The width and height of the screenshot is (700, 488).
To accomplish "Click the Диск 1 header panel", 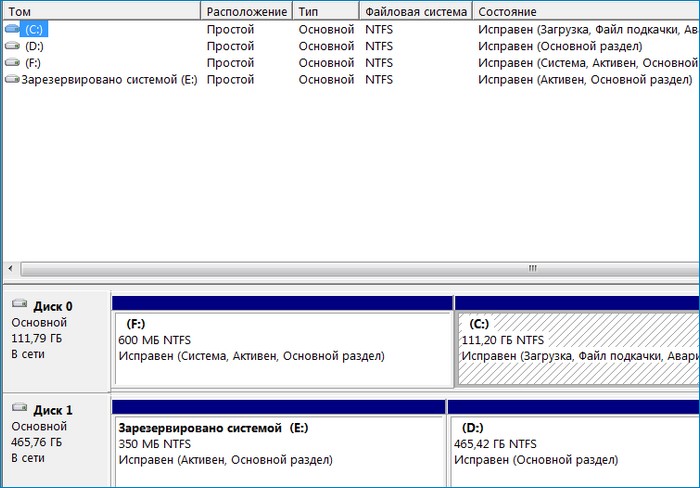I will pos(55,441).
